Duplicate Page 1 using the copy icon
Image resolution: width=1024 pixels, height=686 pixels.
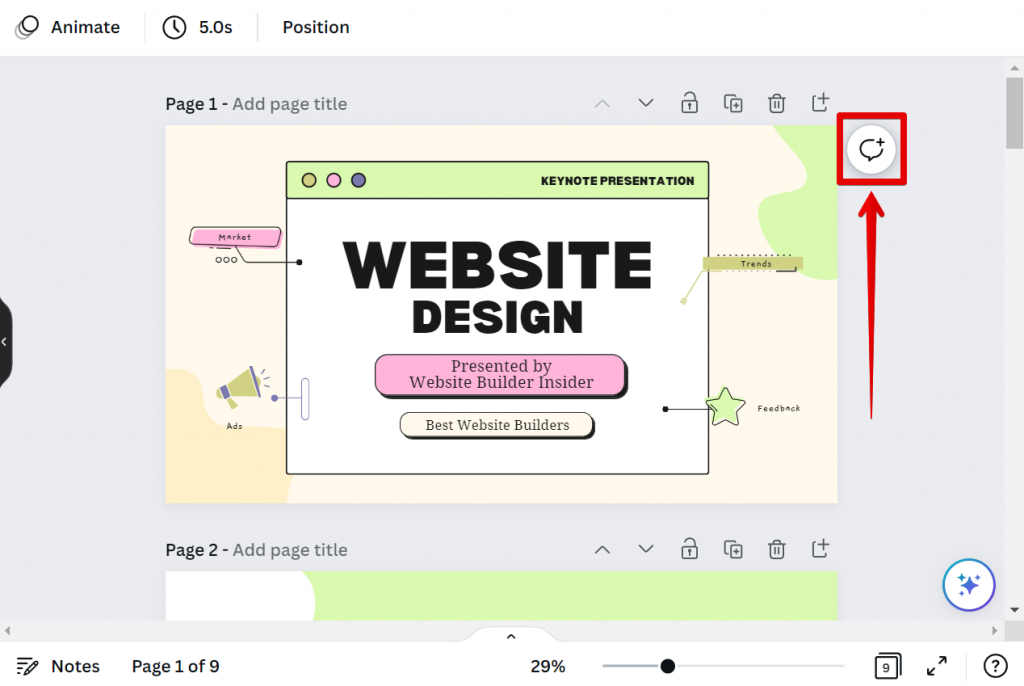point(733,103)
